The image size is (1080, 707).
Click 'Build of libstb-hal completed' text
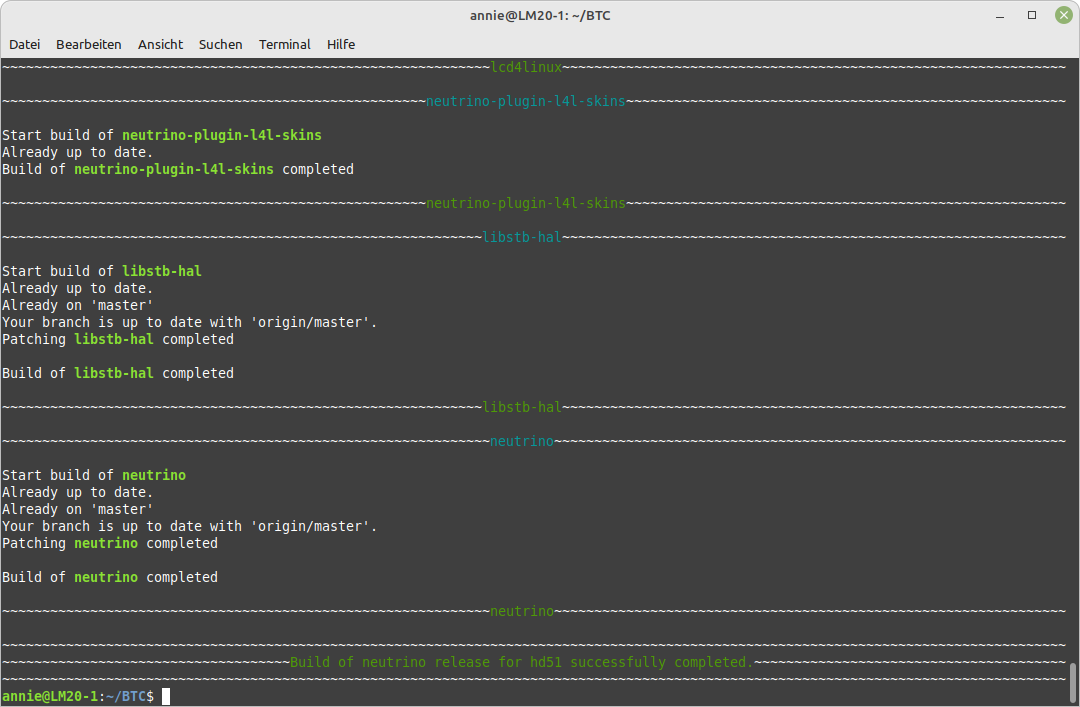tap(118, 373)
